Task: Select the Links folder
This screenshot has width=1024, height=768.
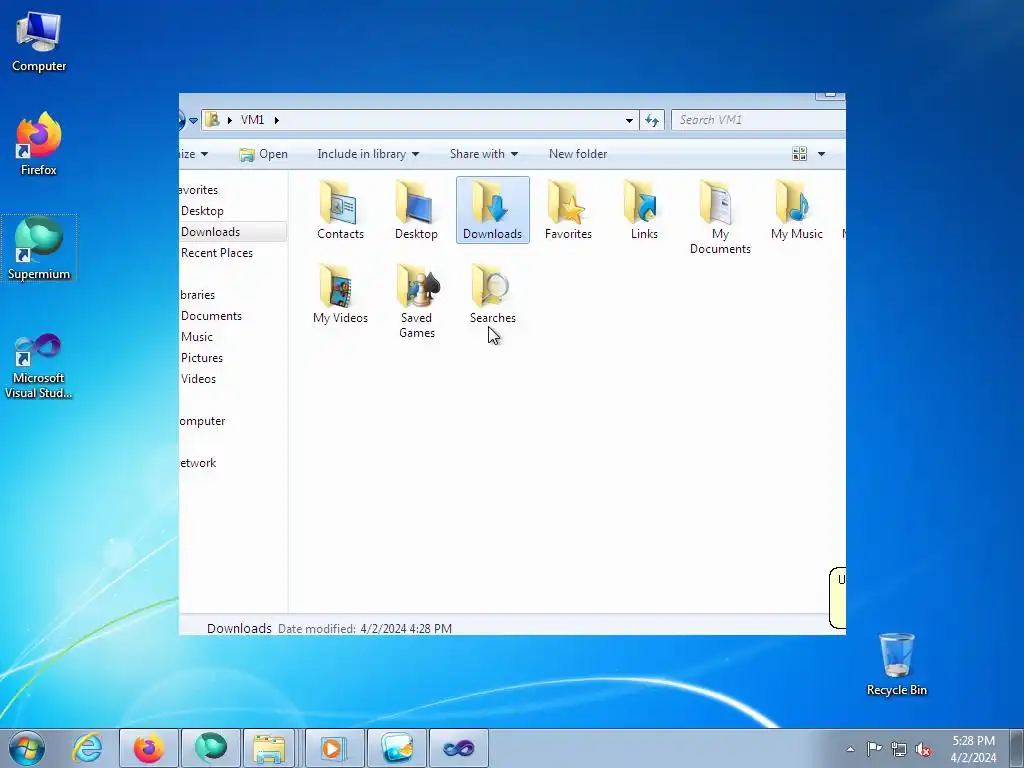Action: (644, 210)
